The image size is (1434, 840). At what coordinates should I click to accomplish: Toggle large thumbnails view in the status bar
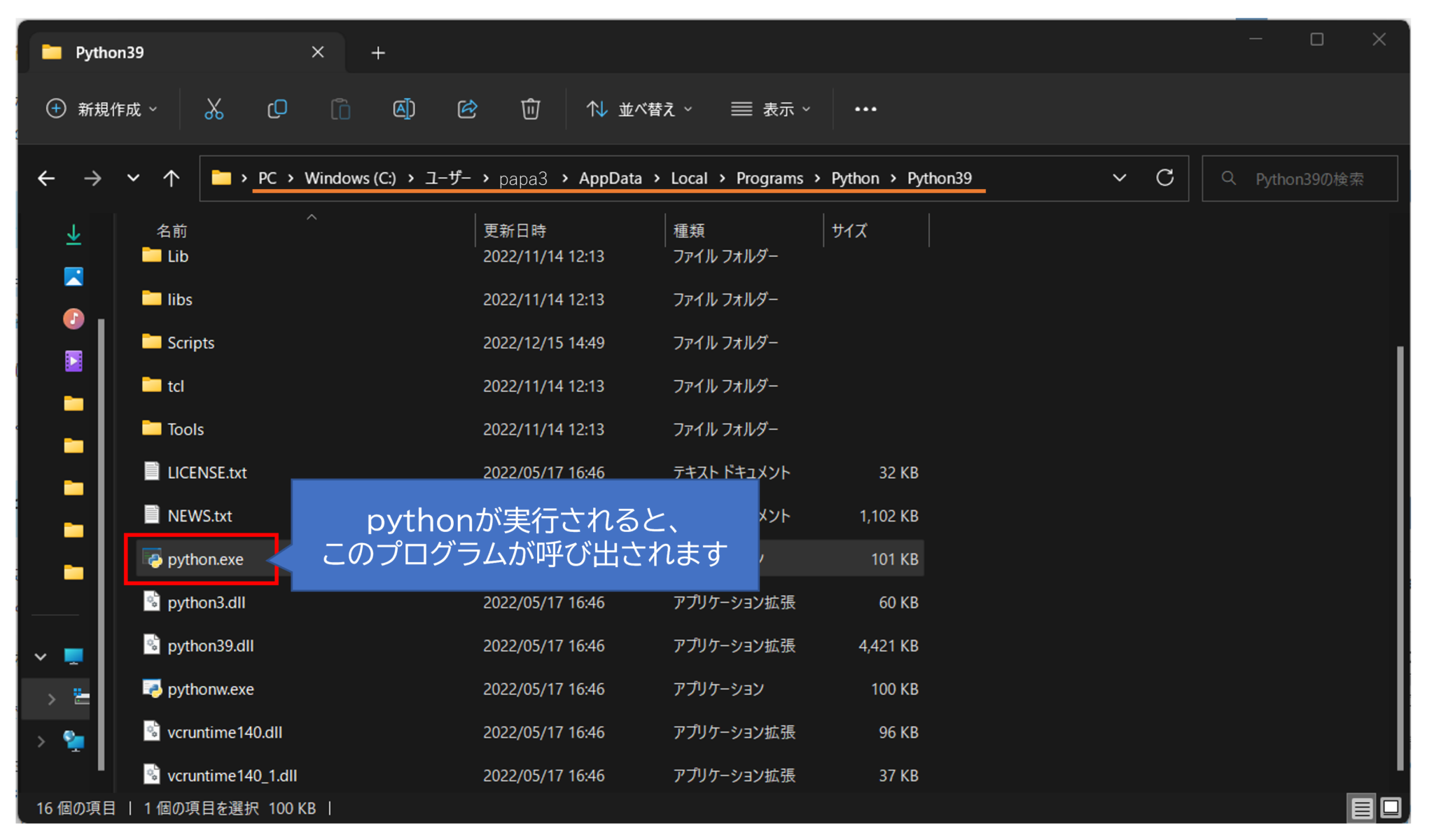[1391, 808]
